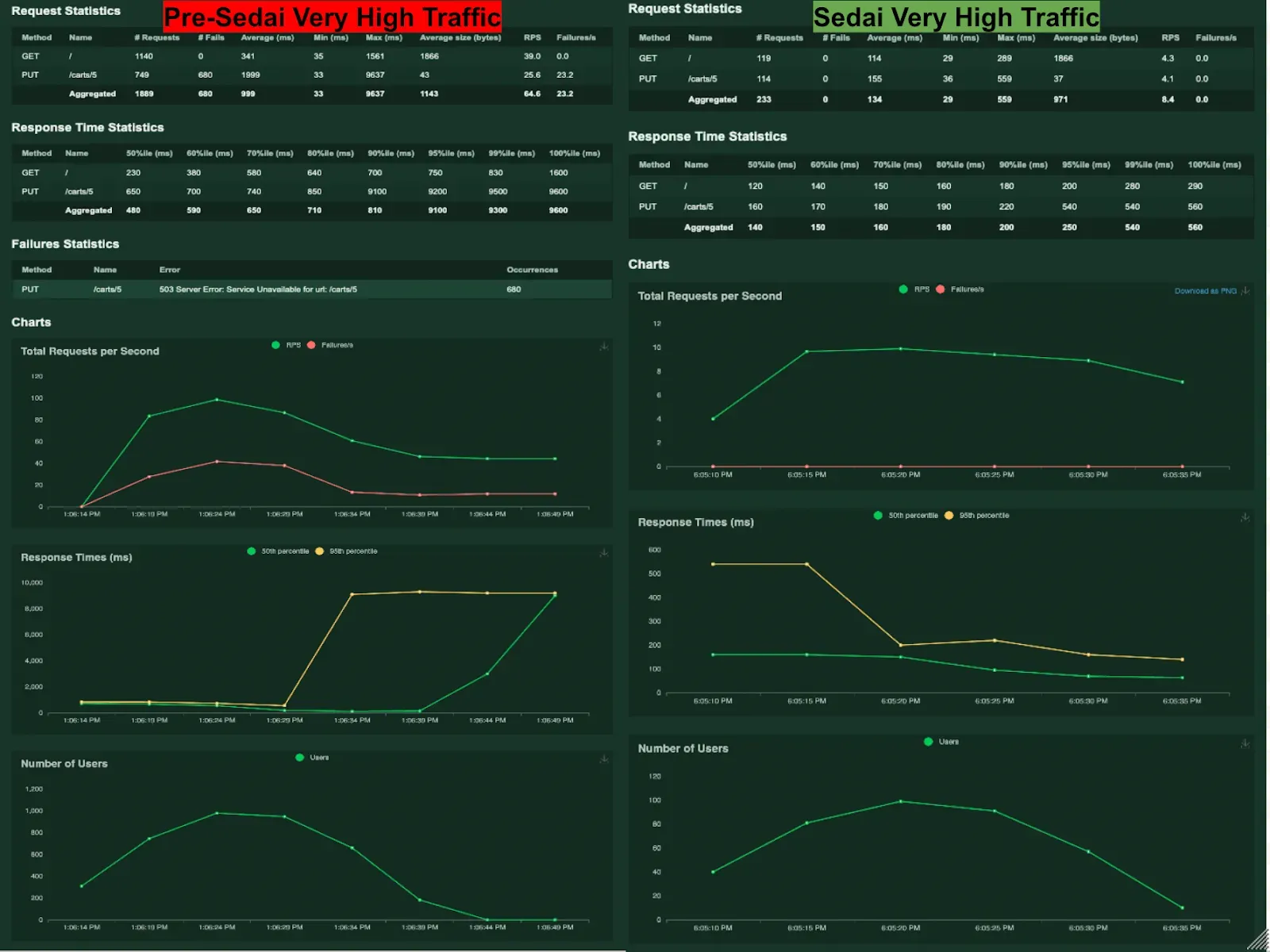Click the 'Occurrences' column header
1270x952 pixels.
tap(533, 270)
